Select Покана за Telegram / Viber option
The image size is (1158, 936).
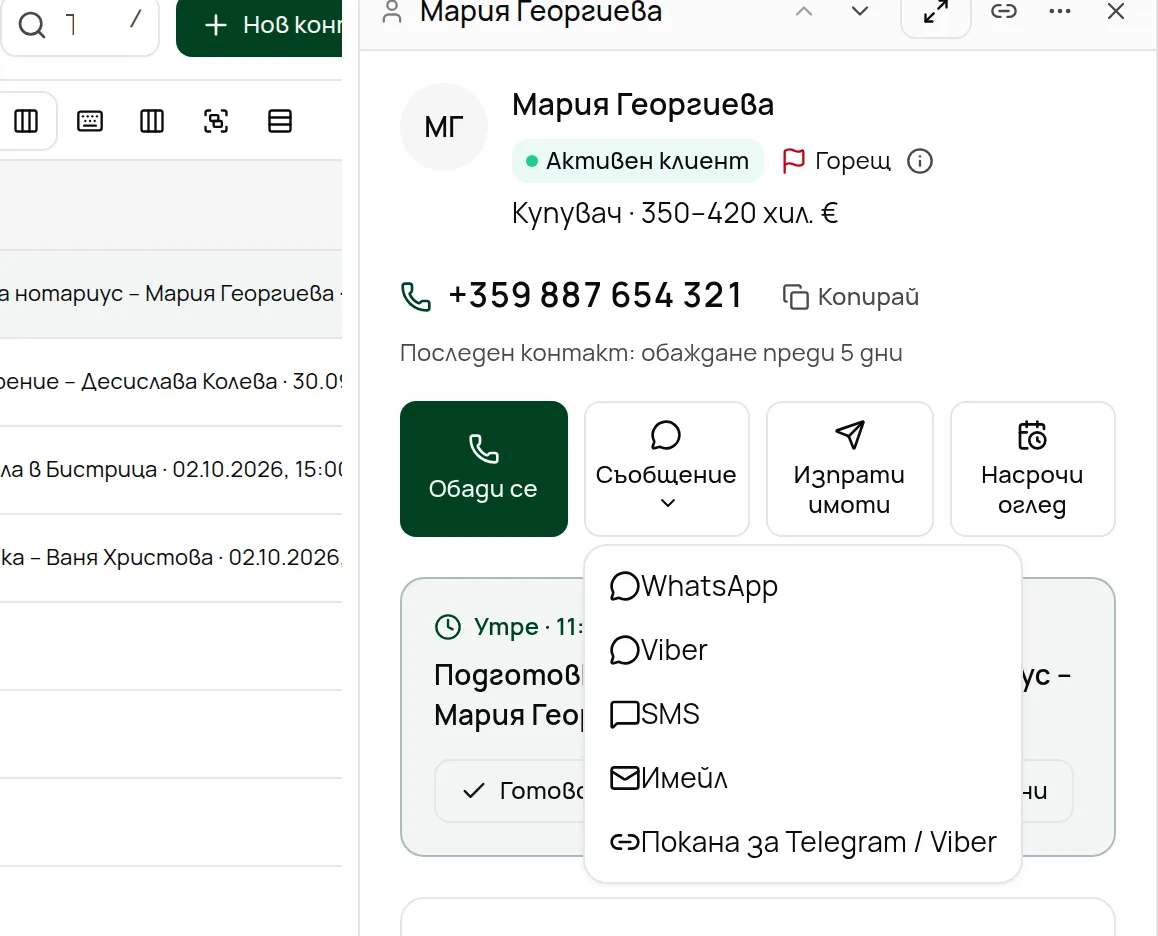(x=803, y=842)
